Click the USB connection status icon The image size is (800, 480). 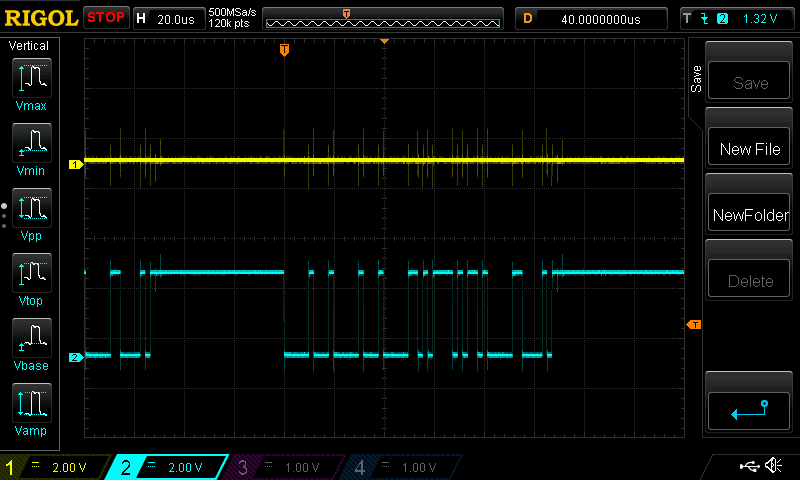(x=749, y=466)
